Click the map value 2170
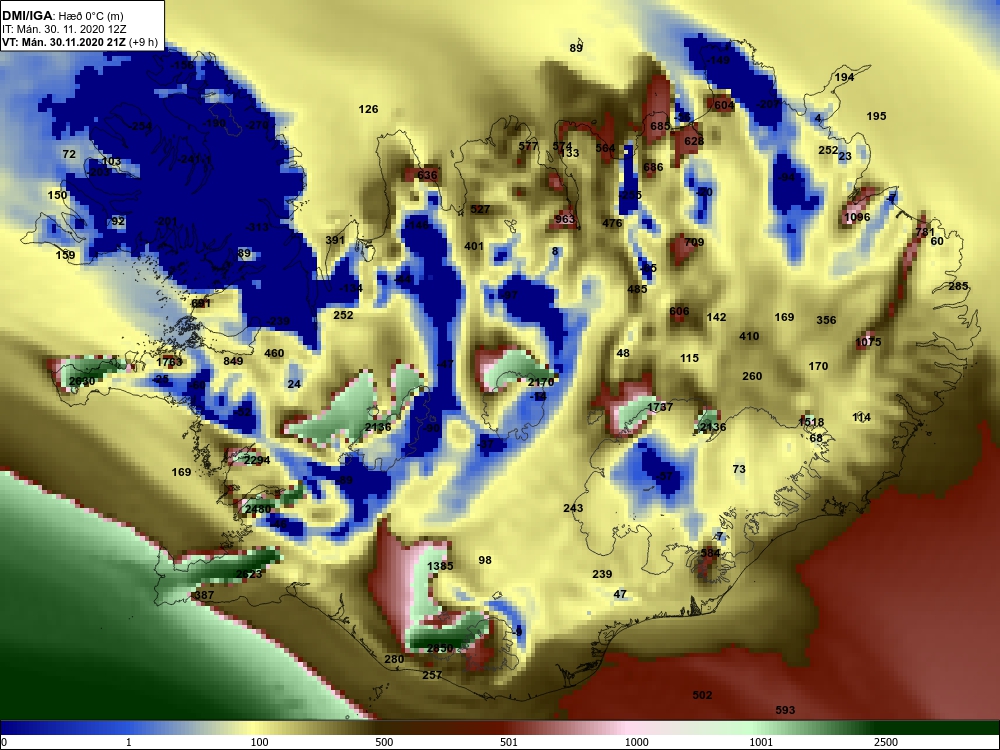 point(541,382)
